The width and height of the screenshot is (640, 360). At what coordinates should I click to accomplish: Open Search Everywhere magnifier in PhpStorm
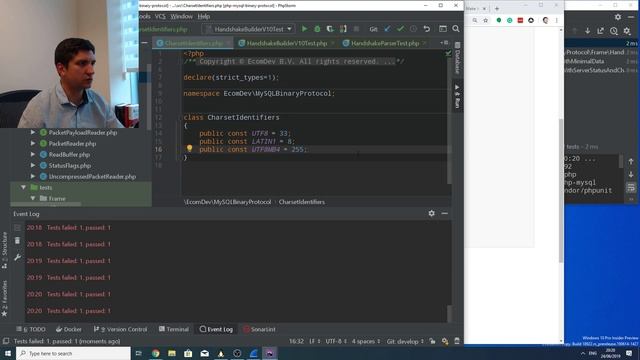(456, 29)
